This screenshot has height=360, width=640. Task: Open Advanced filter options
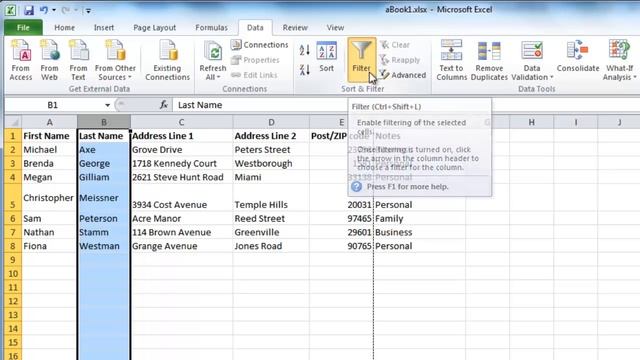point(403,75)
